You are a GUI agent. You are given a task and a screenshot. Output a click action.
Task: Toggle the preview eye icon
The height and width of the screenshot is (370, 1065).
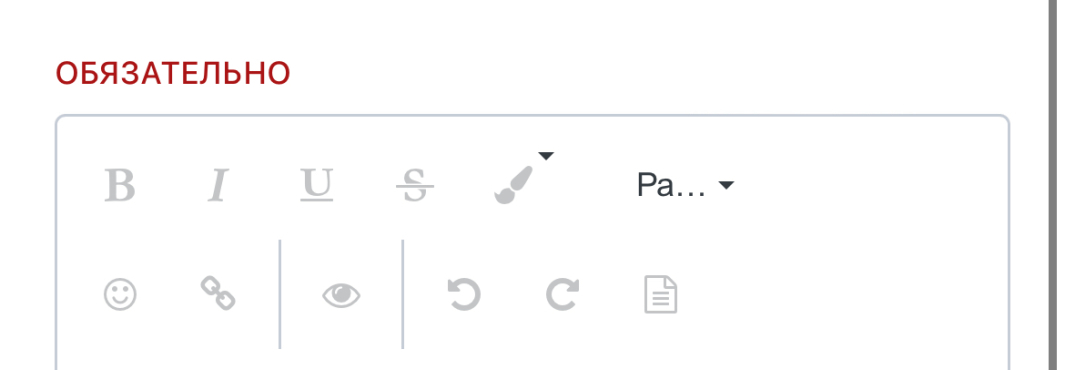(x=341, y=295)
